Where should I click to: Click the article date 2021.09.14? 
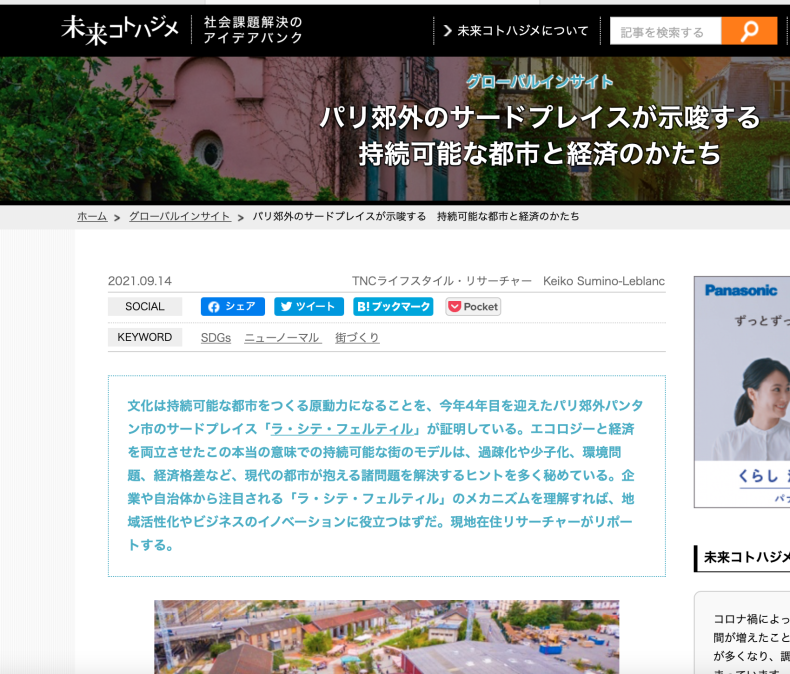[140, 281]
